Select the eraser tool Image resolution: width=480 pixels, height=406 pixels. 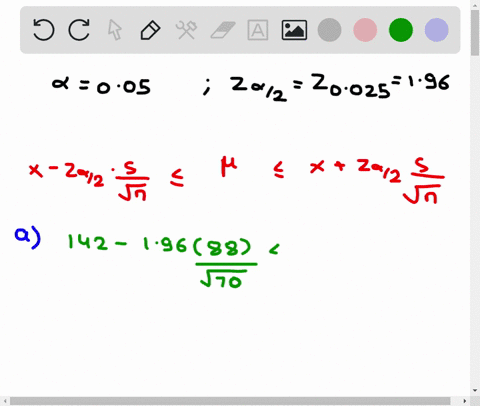tap(223, 30)
